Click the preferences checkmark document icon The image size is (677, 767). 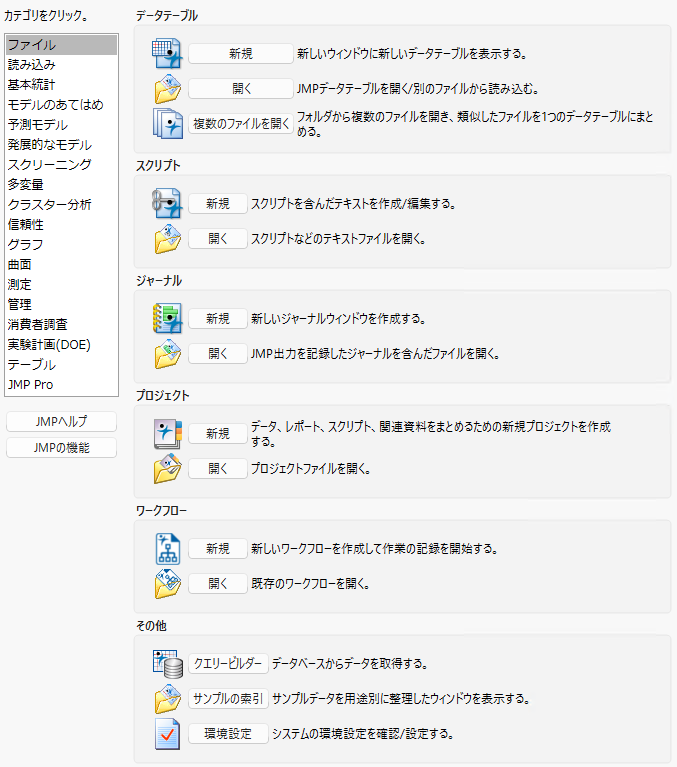(x=167, y=734)
